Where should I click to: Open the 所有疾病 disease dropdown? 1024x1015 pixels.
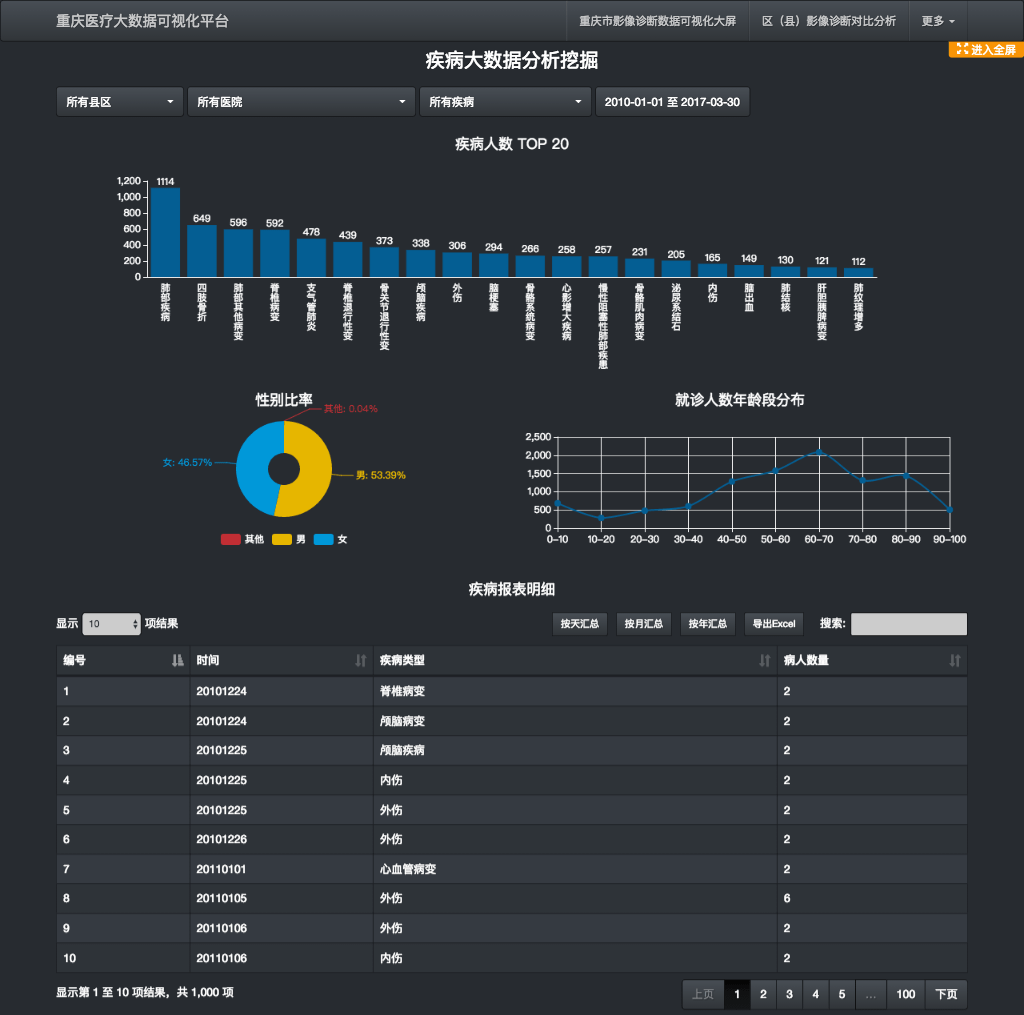(505, 102)
